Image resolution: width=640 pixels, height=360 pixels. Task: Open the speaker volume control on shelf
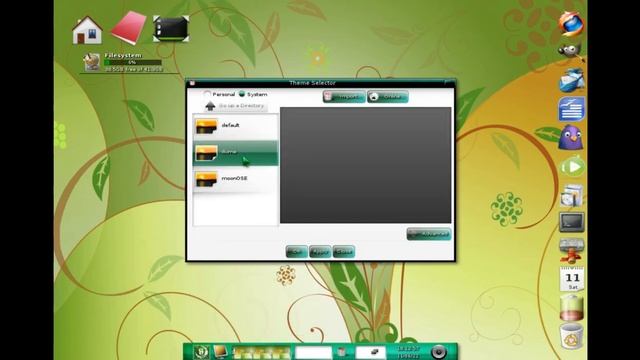[439, 351]
